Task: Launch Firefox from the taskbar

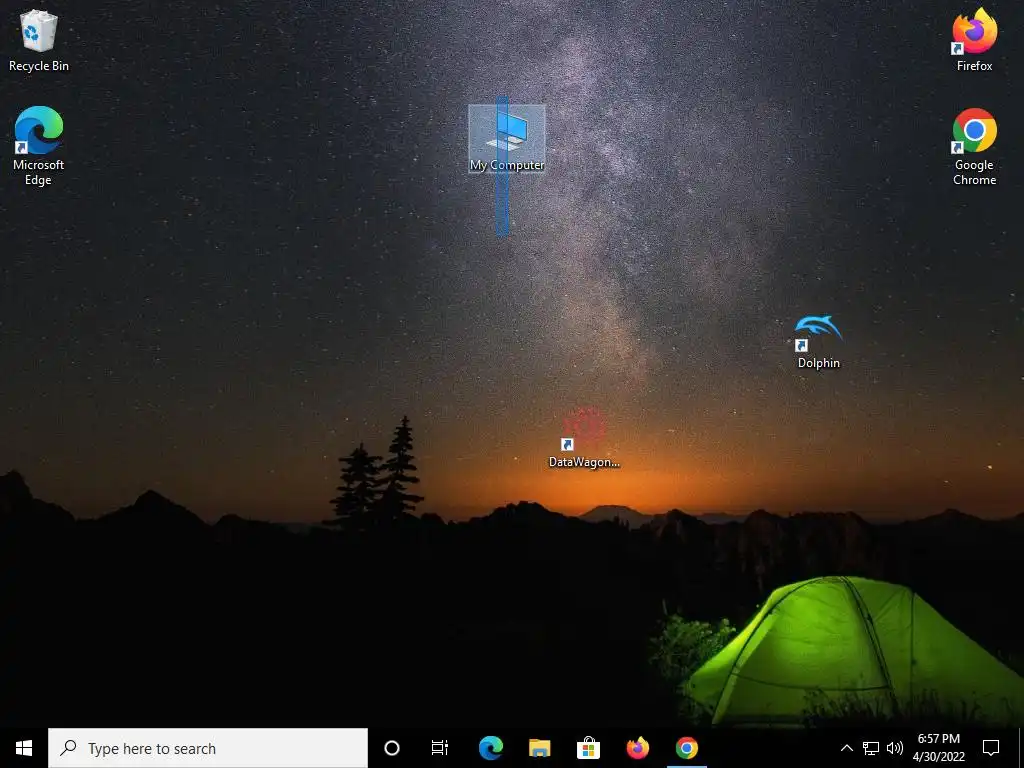Action: coord(637,748)
